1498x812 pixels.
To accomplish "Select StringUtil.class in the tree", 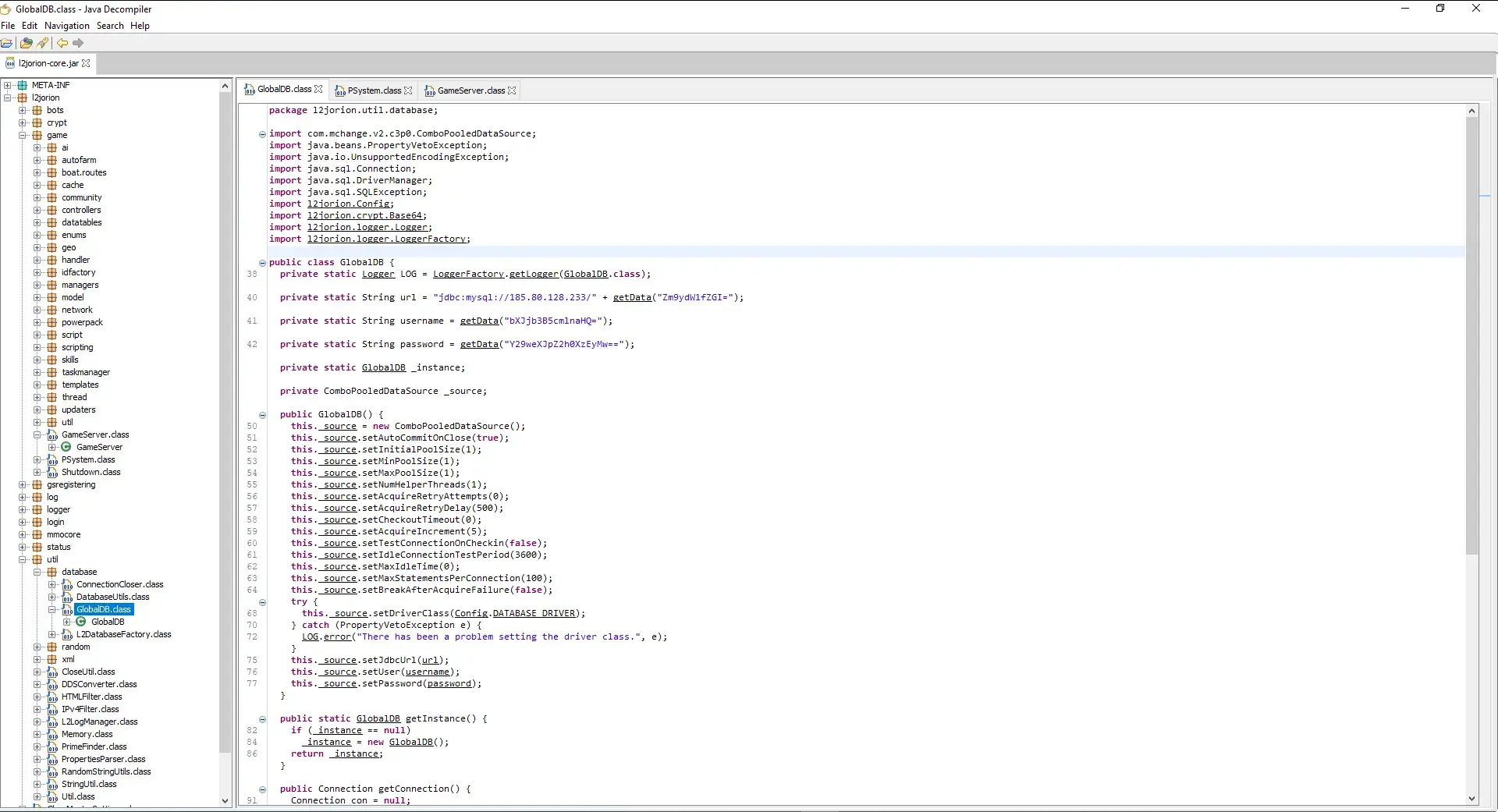I will 89,784.
